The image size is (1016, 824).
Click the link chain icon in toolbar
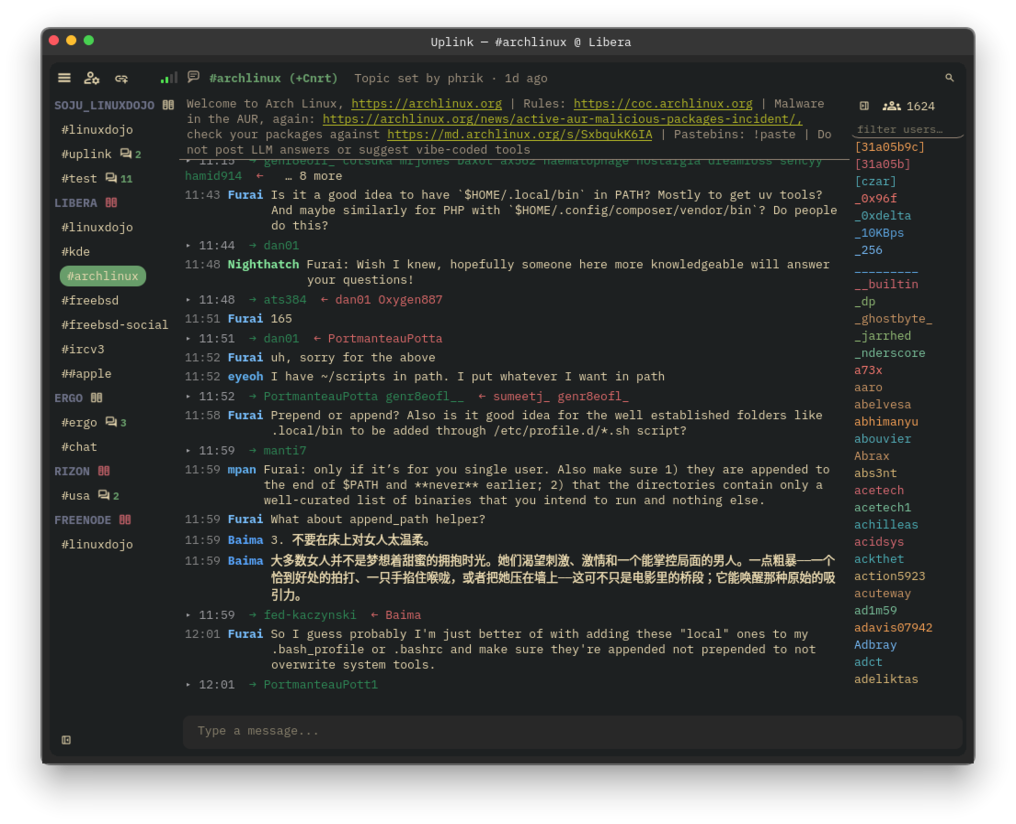(x=121, y=78)
